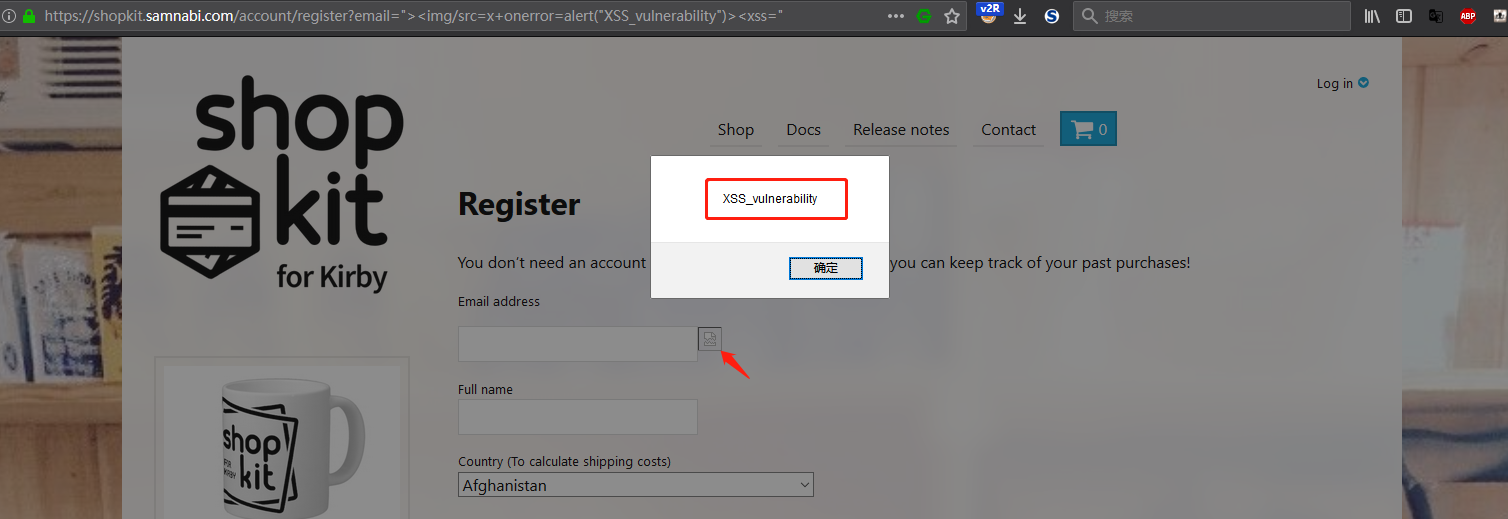The image size is (1508, 519).
Task: Click the Country (To calculate shipping costs) label
Action: [564, 461]
